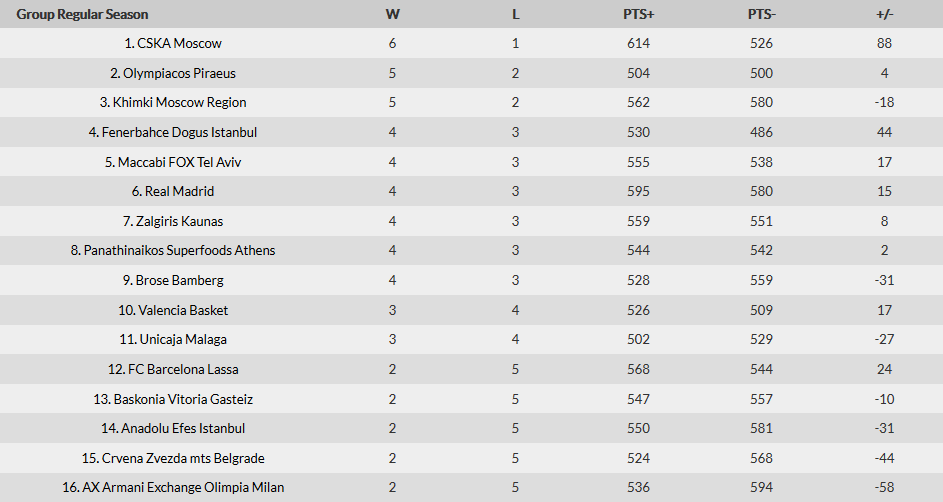The height and width of the screenshot is (502, 943).
Task: Open Khimki Moscow Region team page
Action: (x=179, y=102)
